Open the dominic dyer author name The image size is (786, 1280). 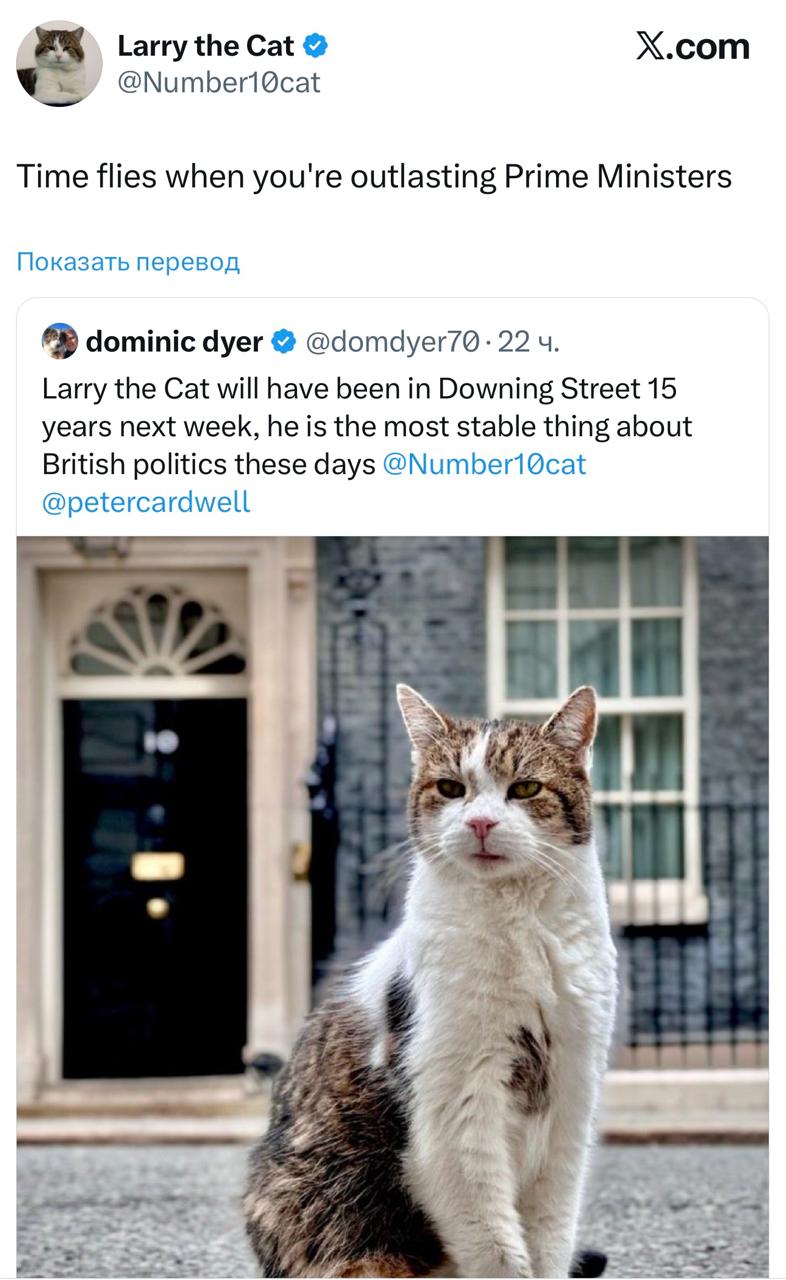[x=174, y=342]
